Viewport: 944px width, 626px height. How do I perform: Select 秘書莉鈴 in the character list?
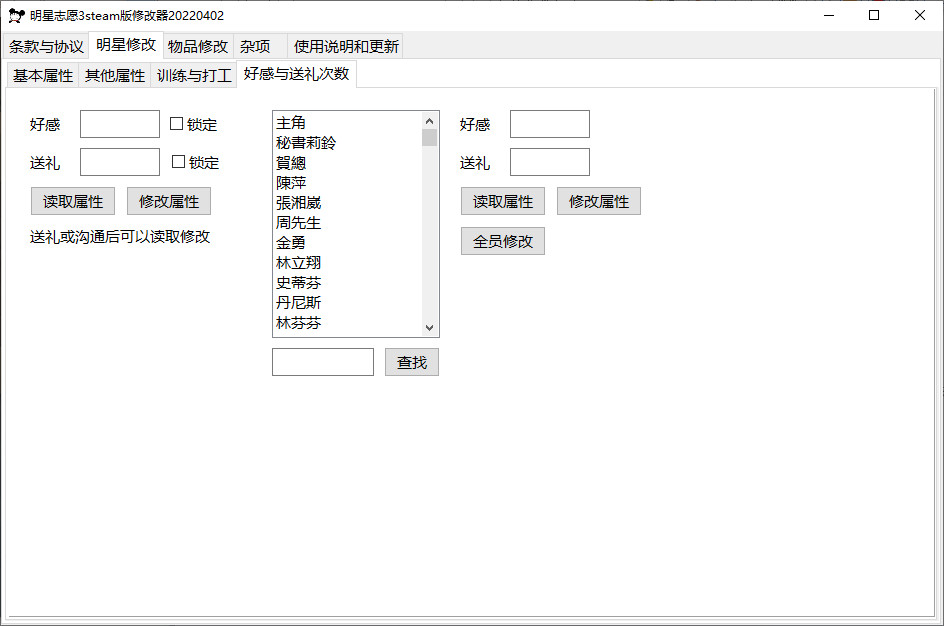(x=306, y=143)
